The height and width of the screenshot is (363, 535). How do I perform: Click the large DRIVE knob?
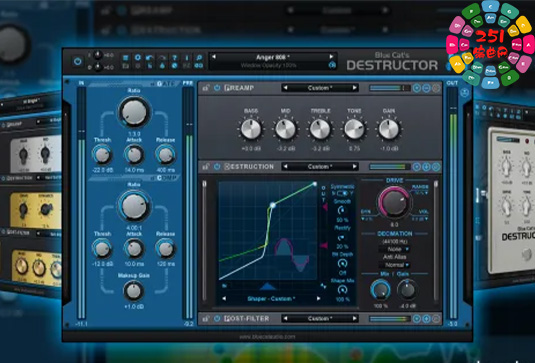tap(394, 203)
